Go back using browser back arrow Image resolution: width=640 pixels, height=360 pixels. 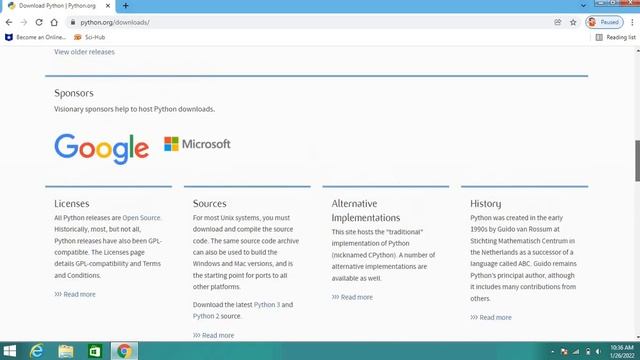tap(9, 22)
